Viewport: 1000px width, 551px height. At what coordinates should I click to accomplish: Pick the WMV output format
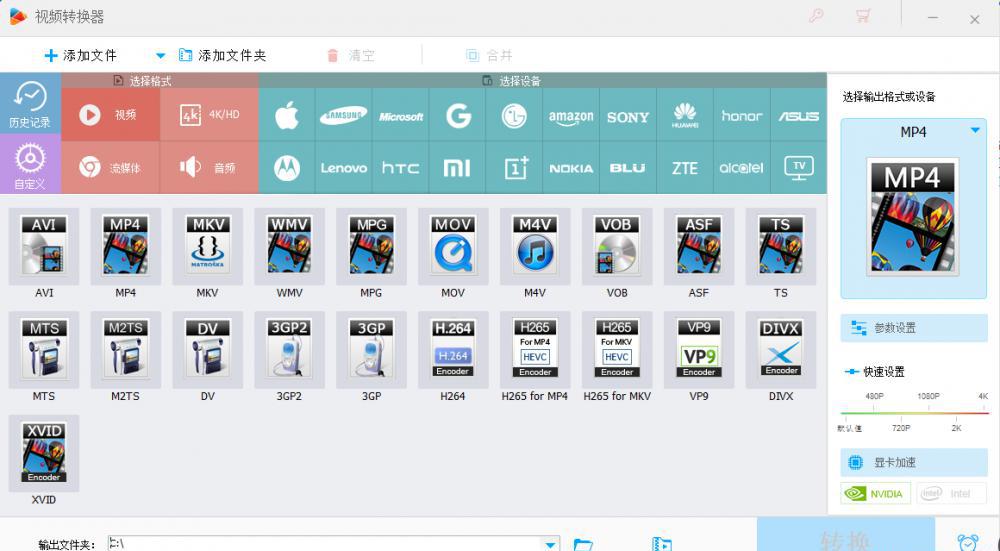[289, 246]
